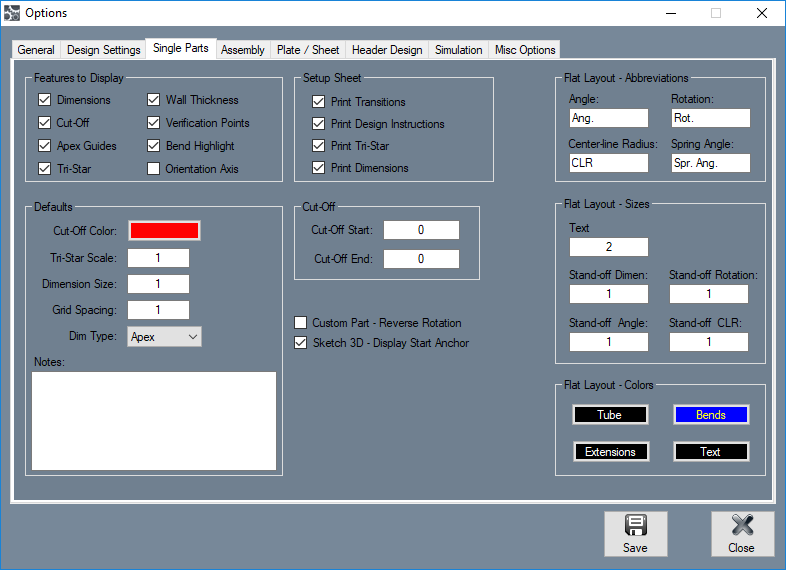The height and width of the screenshot is (570, 786).
Task: Click the Cut-Off Start input field
Action: pos(421,230)
